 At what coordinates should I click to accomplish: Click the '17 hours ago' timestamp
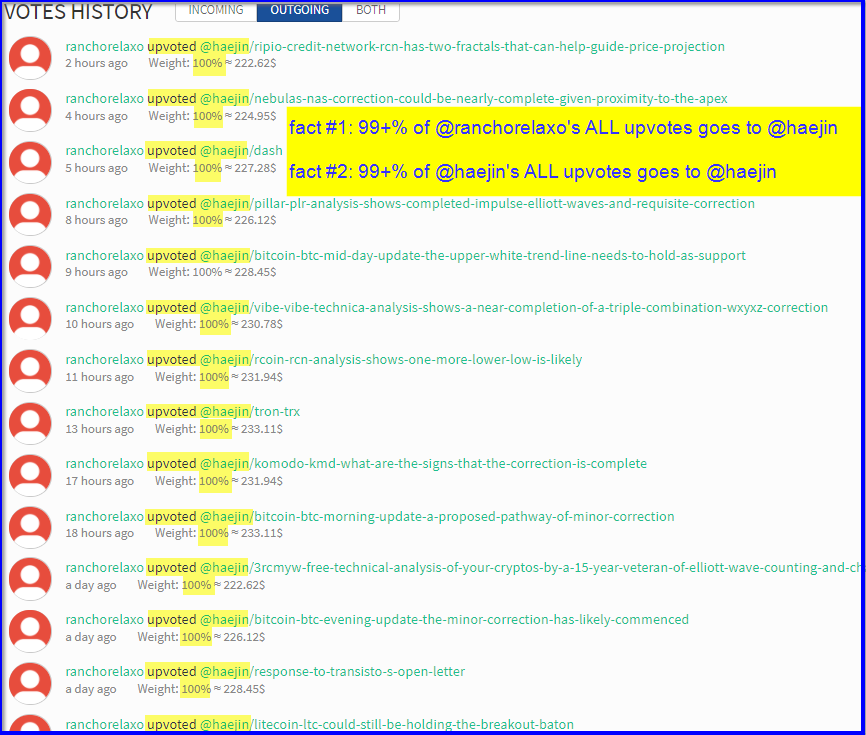click(99, 481)
